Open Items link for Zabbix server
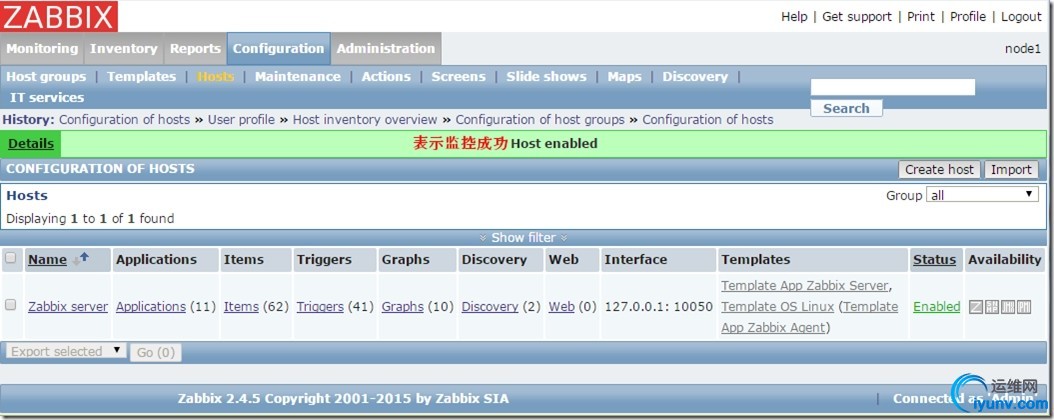 pyautogui.click(x=241, y=306)
